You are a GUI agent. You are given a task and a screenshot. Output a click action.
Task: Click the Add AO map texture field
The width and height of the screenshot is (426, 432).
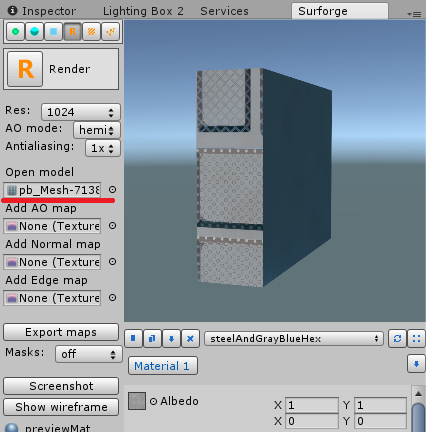coord(52,226)
